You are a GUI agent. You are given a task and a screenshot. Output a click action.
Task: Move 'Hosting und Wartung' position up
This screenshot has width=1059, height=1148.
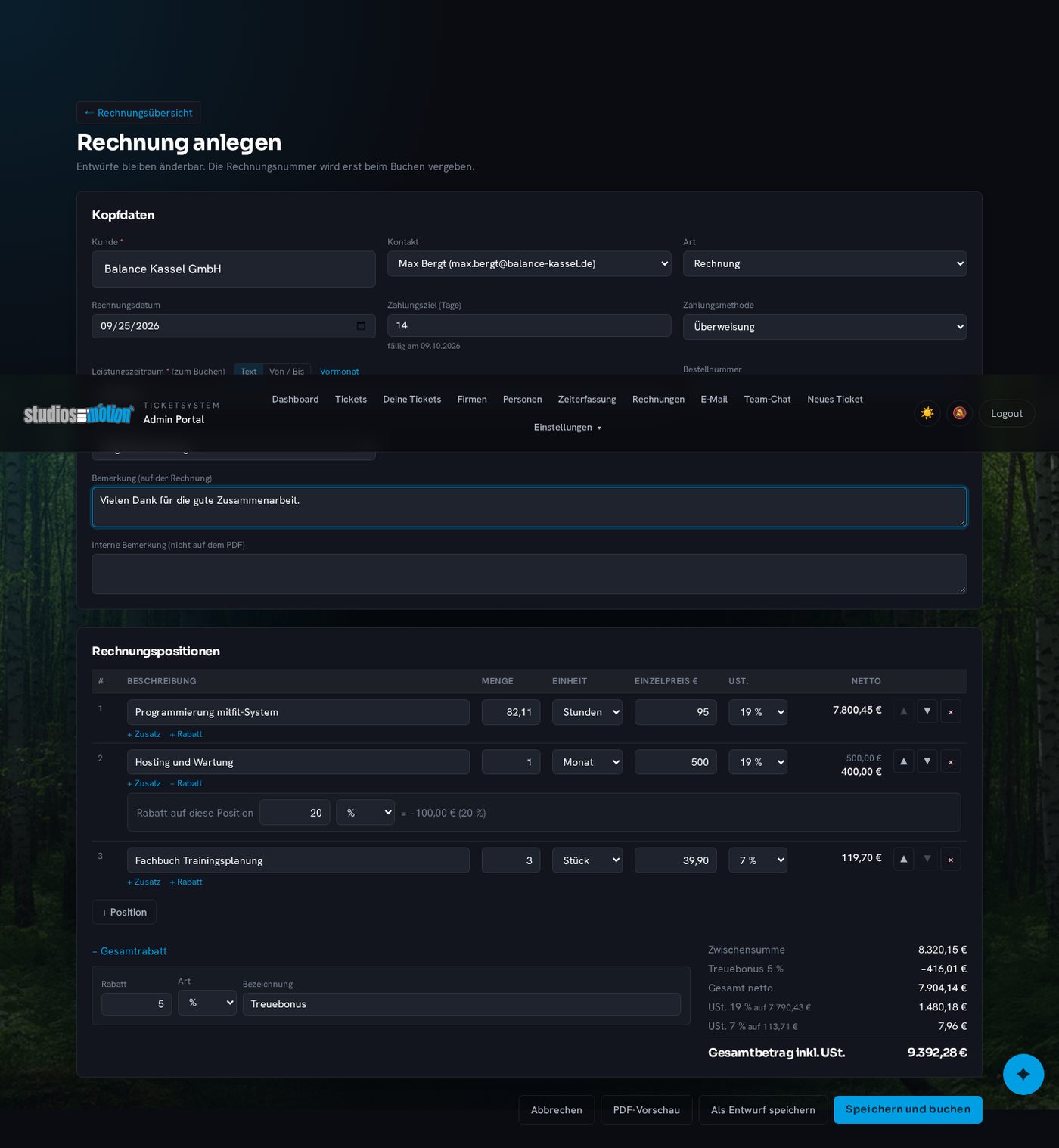coord(903,761)
